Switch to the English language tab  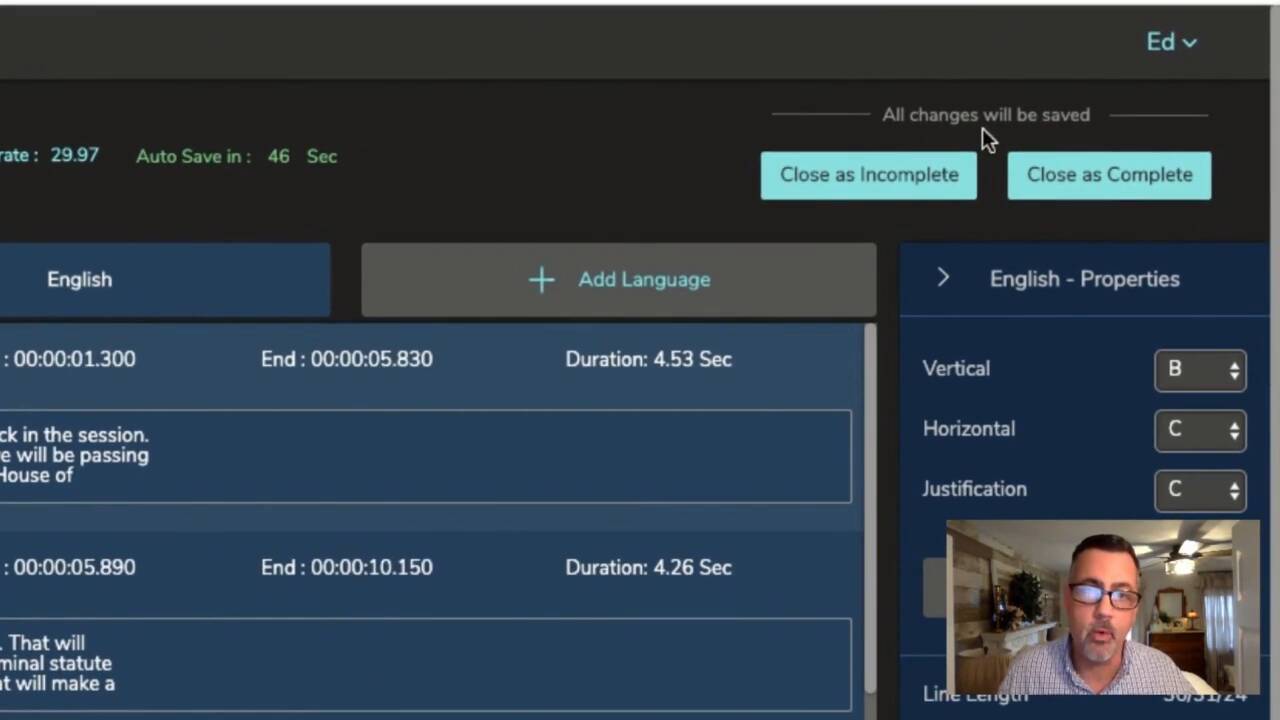[x=80, y=280]
